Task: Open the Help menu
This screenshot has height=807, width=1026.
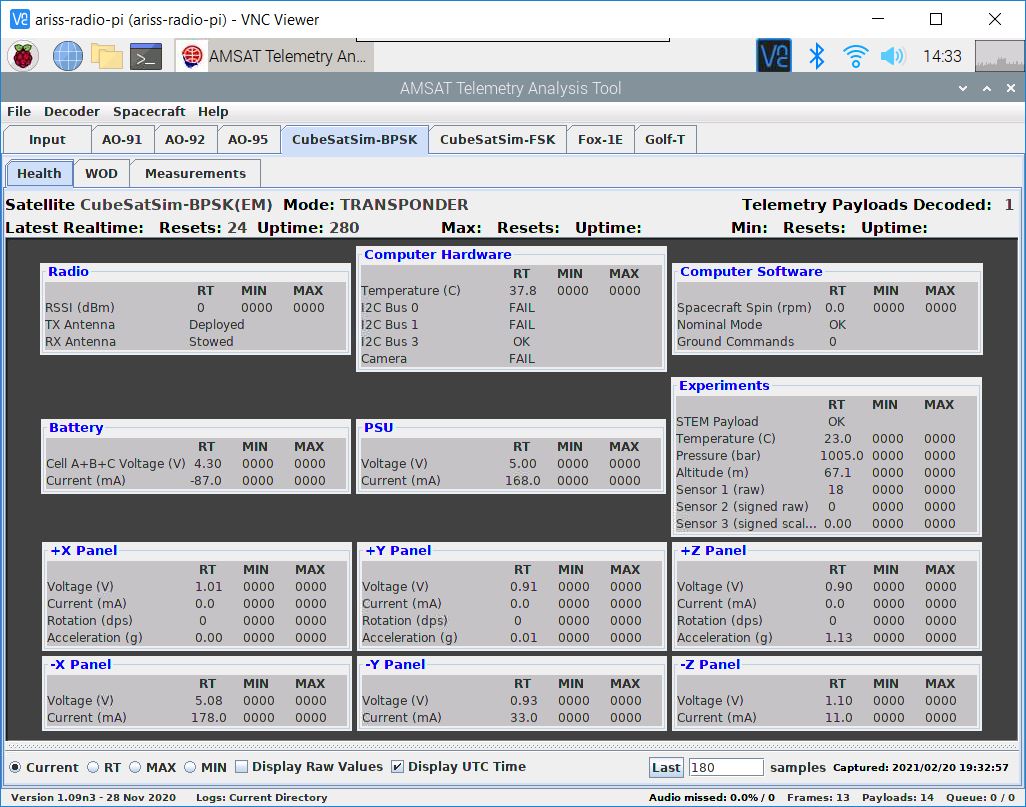Action: pos(213,111)
